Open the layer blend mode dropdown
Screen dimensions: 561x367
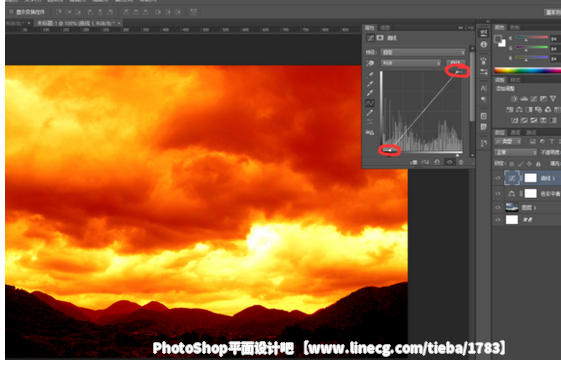tap(516, 152)
